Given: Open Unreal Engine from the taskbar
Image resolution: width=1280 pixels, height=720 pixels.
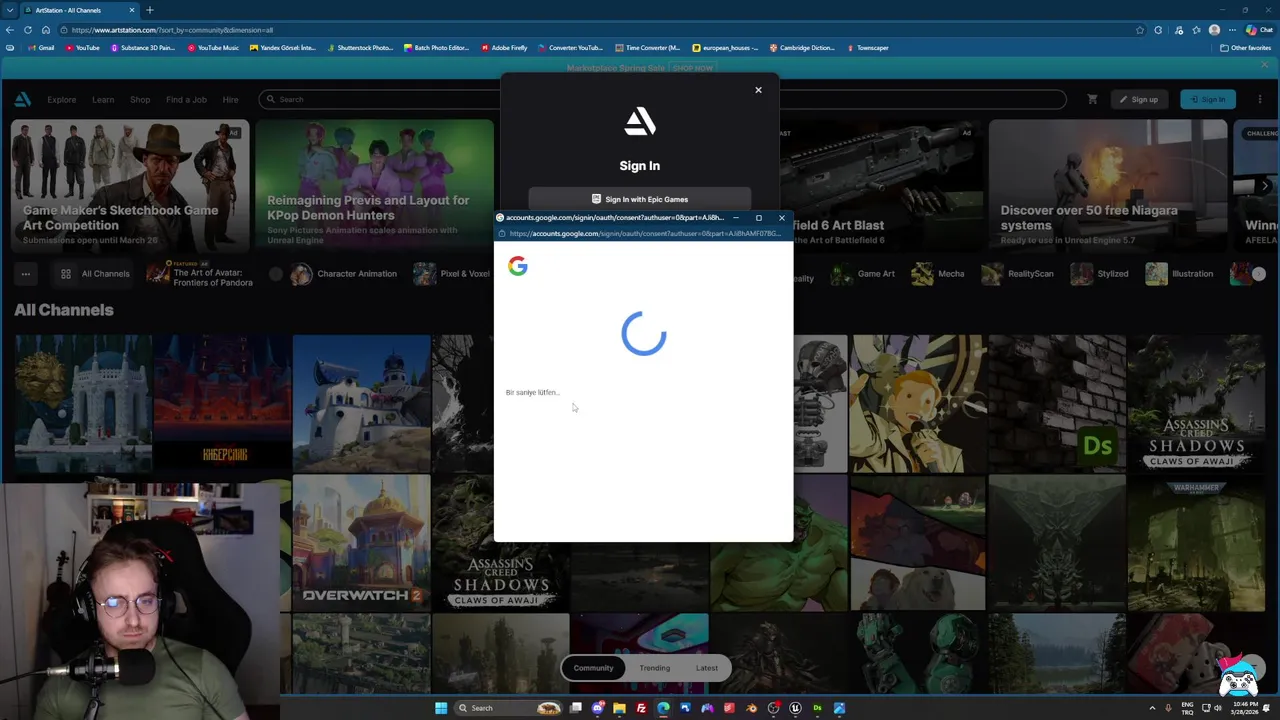Looking at the screenshot, I should coord(795,708).
